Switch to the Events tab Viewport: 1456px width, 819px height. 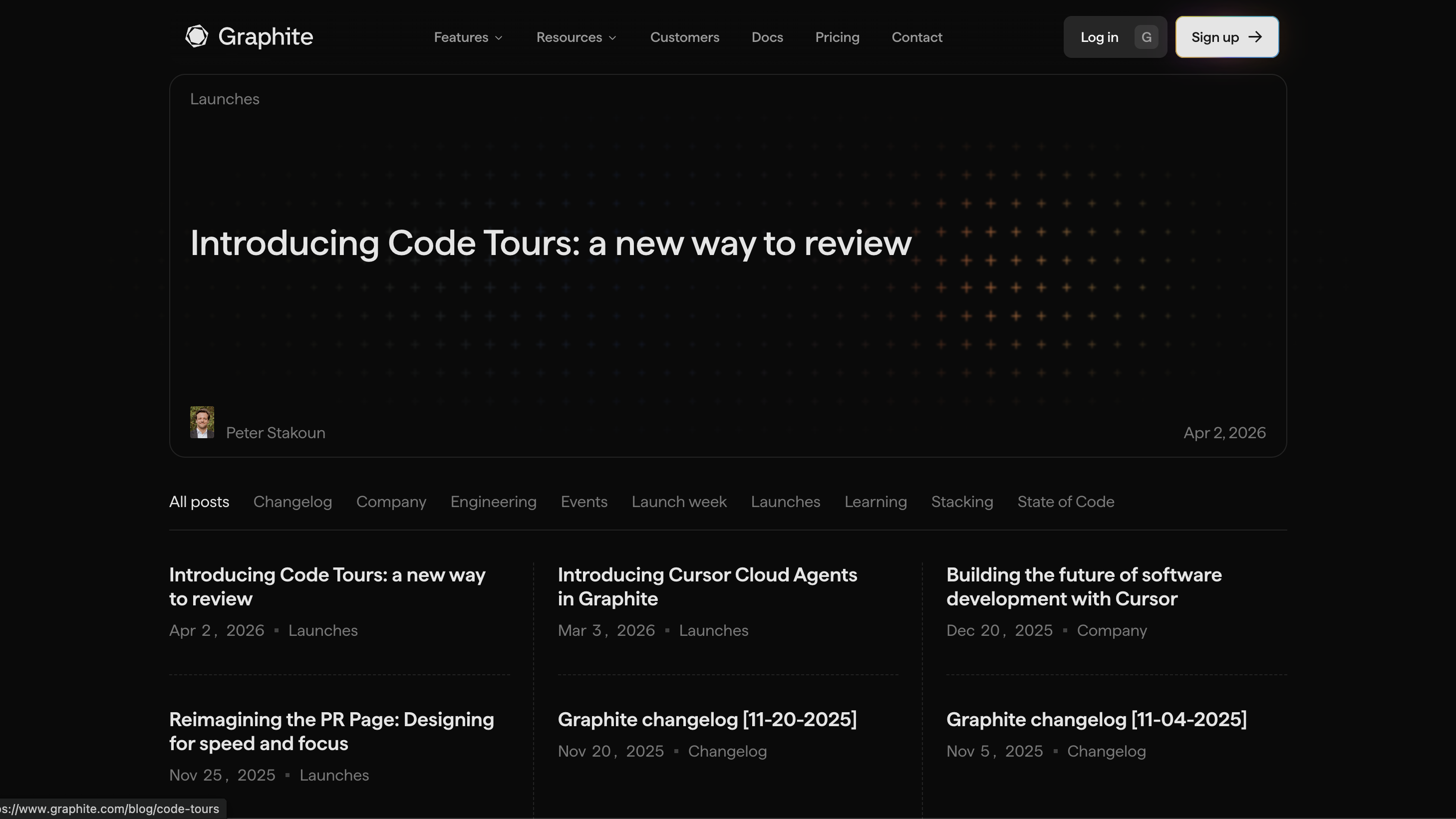coord(584,502)
